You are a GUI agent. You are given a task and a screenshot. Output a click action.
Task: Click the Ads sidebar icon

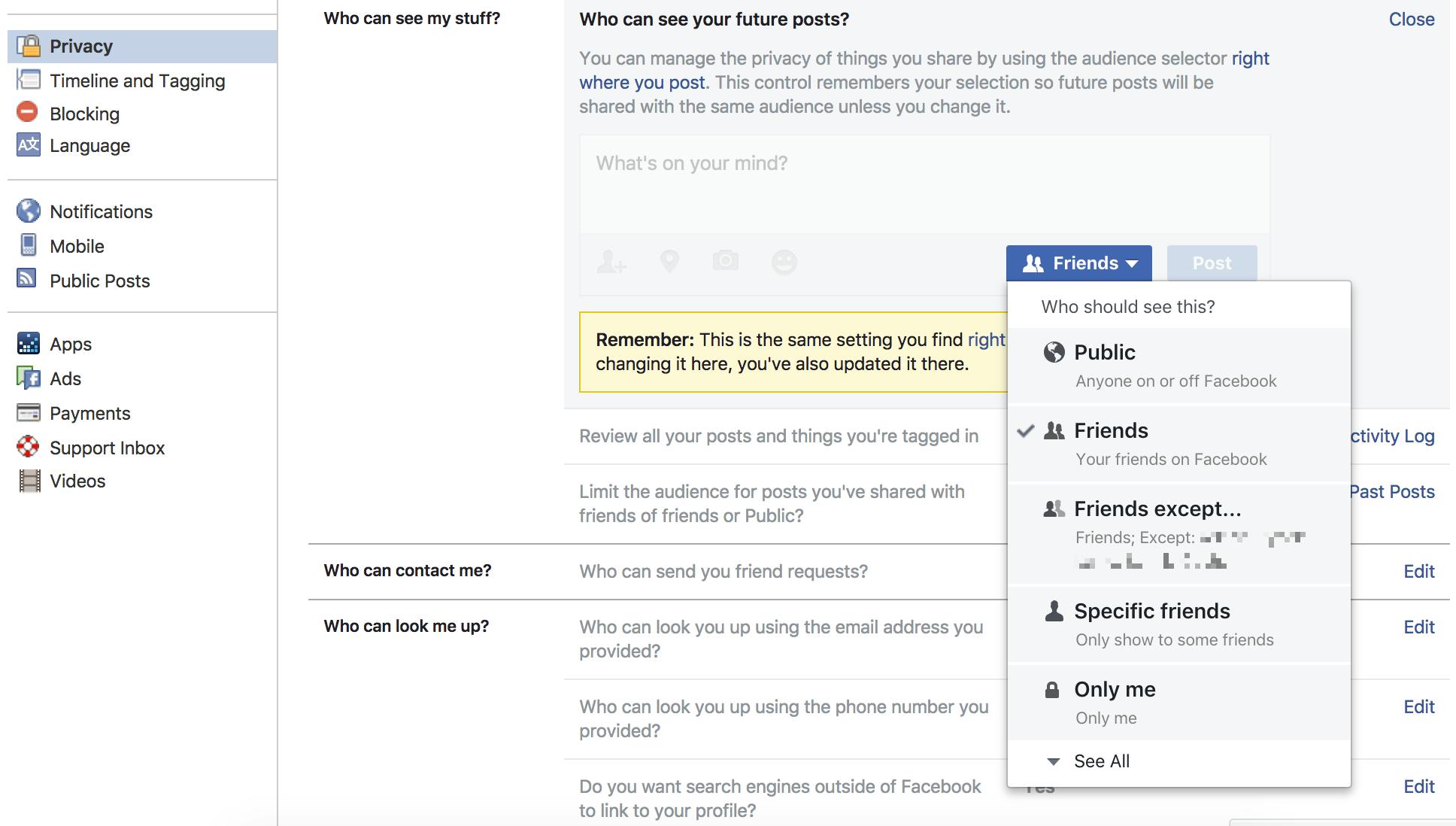click(x=28, y=378)
